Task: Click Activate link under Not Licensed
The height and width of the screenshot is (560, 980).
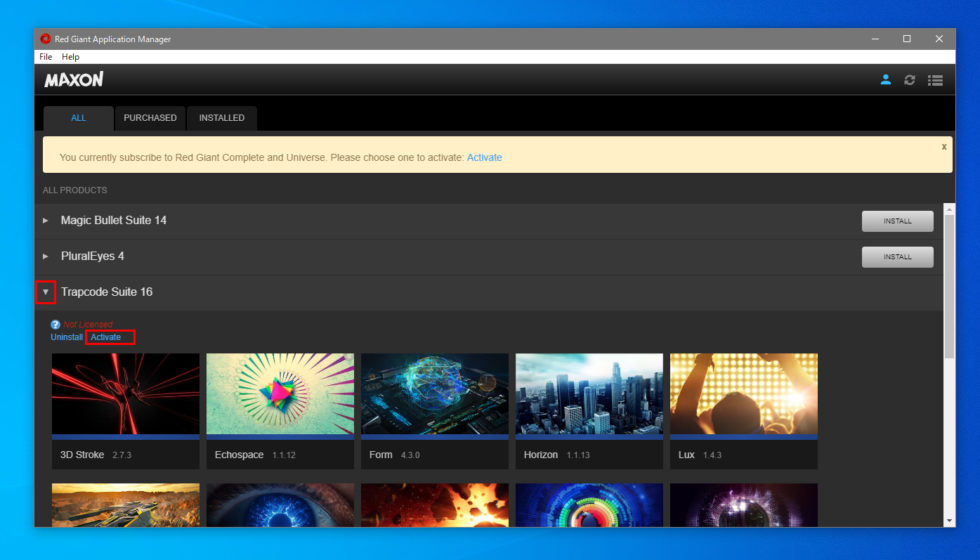Action: click(106, 337)
